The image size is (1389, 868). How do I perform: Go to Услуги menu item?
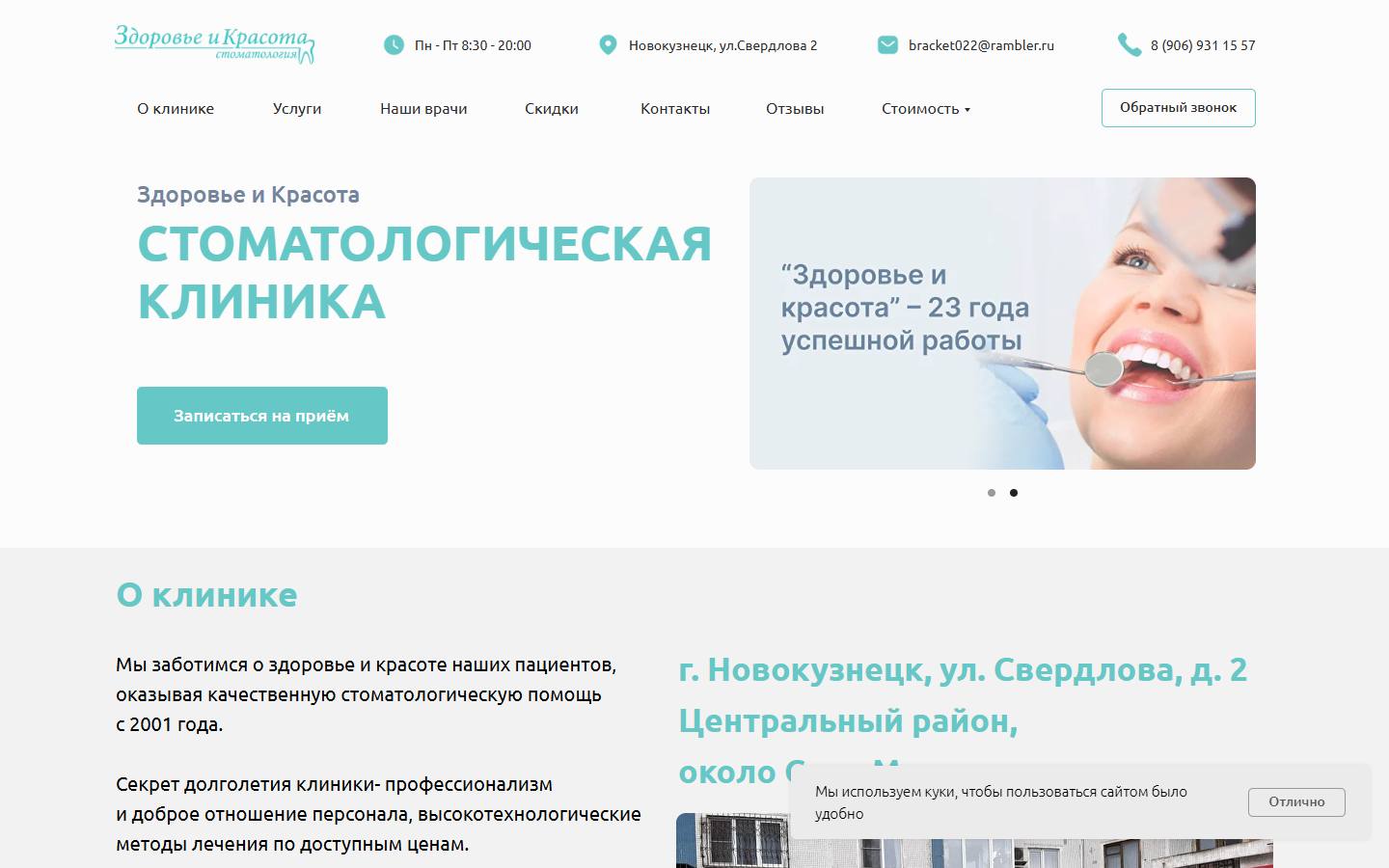tap(297, 109)
